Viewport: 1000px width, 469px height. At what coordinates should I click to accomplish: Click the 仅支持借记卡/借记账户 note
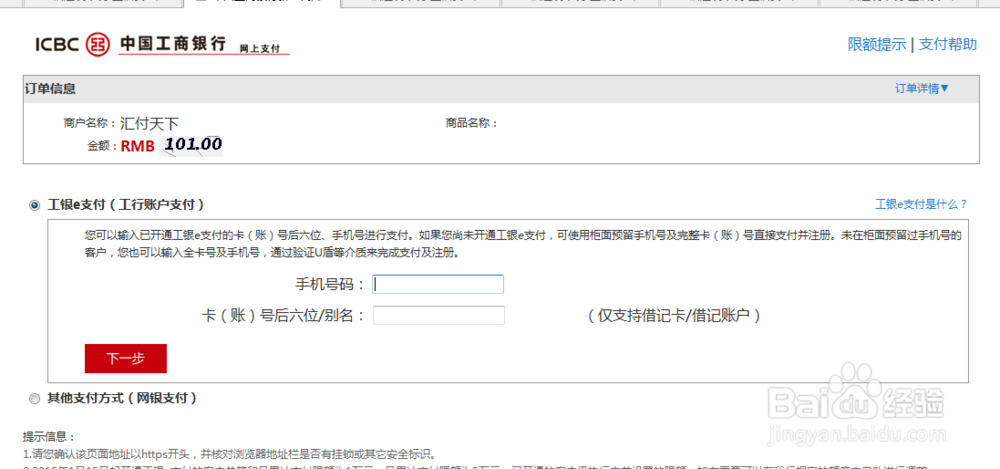click(675, 316)
